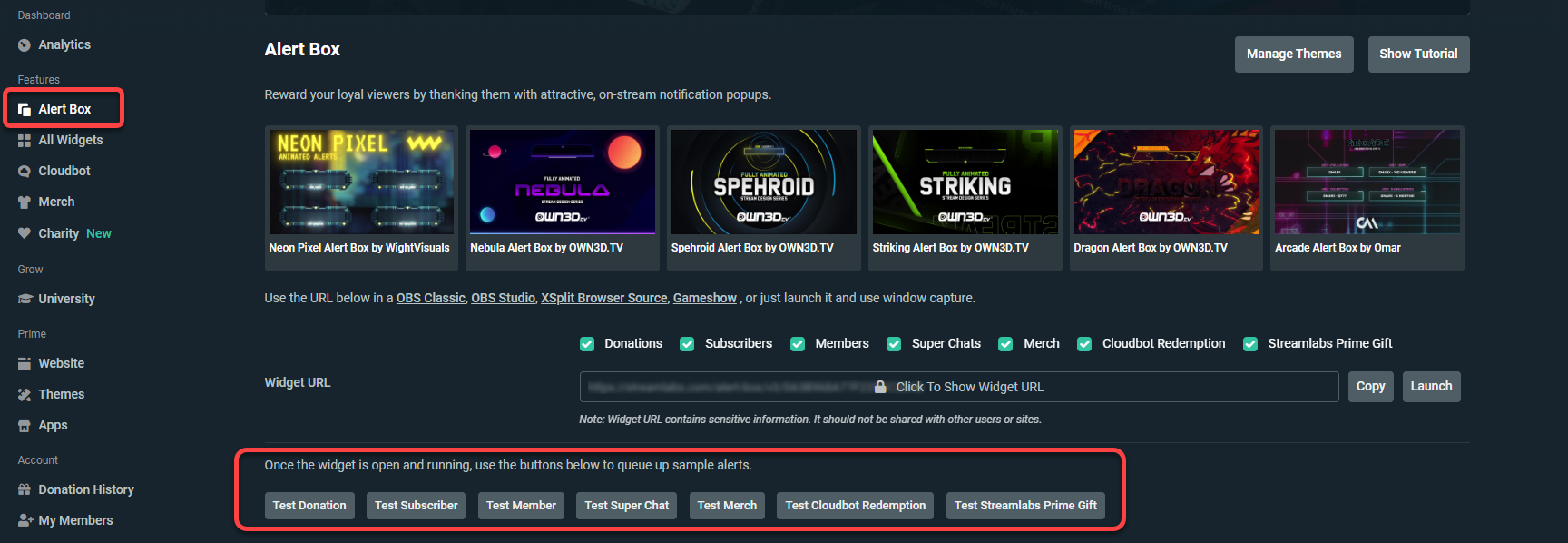Click the Test Merch button

tap(727, 506)
